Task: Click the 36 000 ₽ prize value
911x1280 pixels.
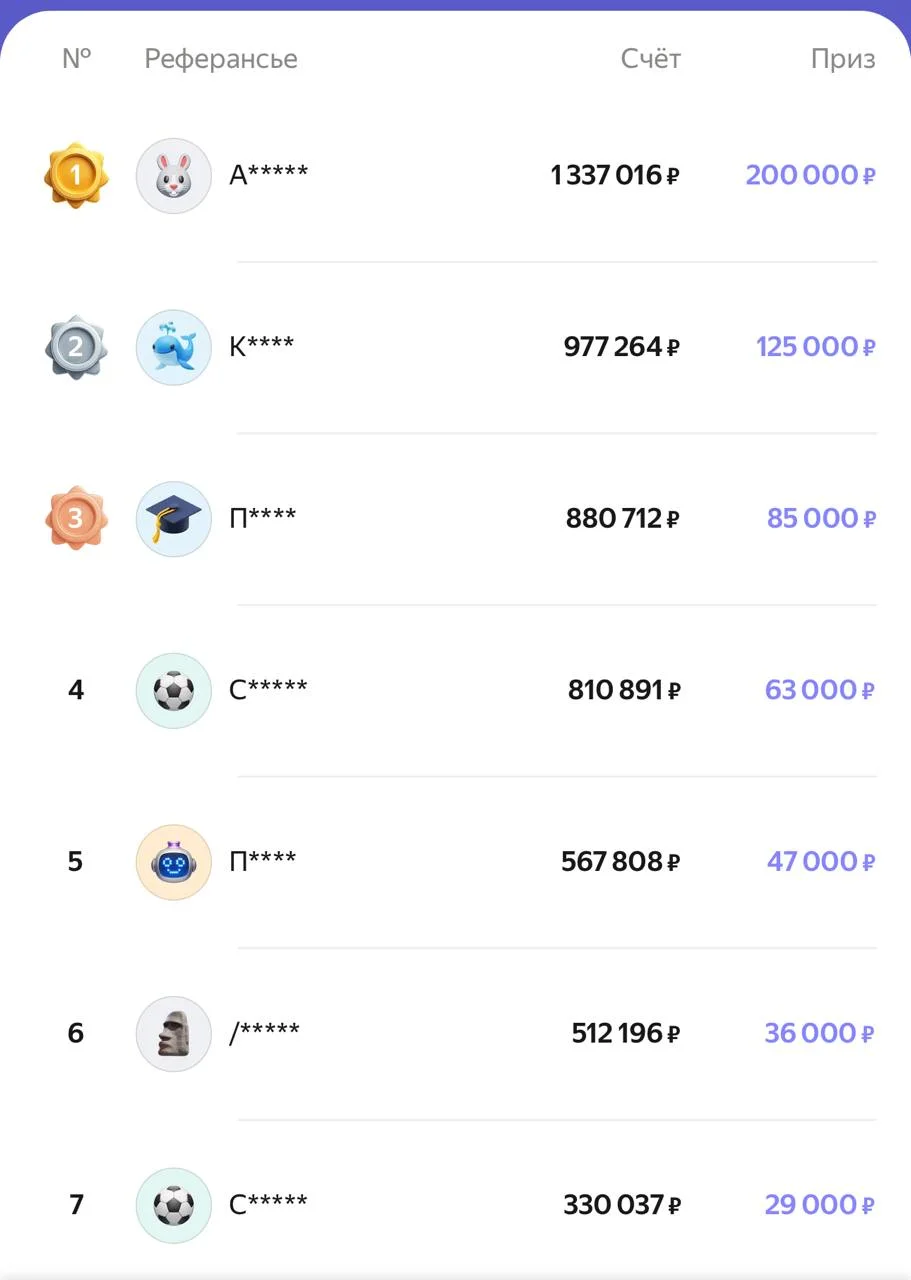Action: 820,1033
